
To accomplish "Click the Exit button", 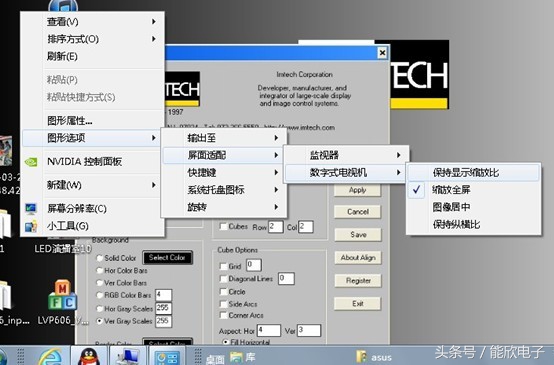I will 358,304.
